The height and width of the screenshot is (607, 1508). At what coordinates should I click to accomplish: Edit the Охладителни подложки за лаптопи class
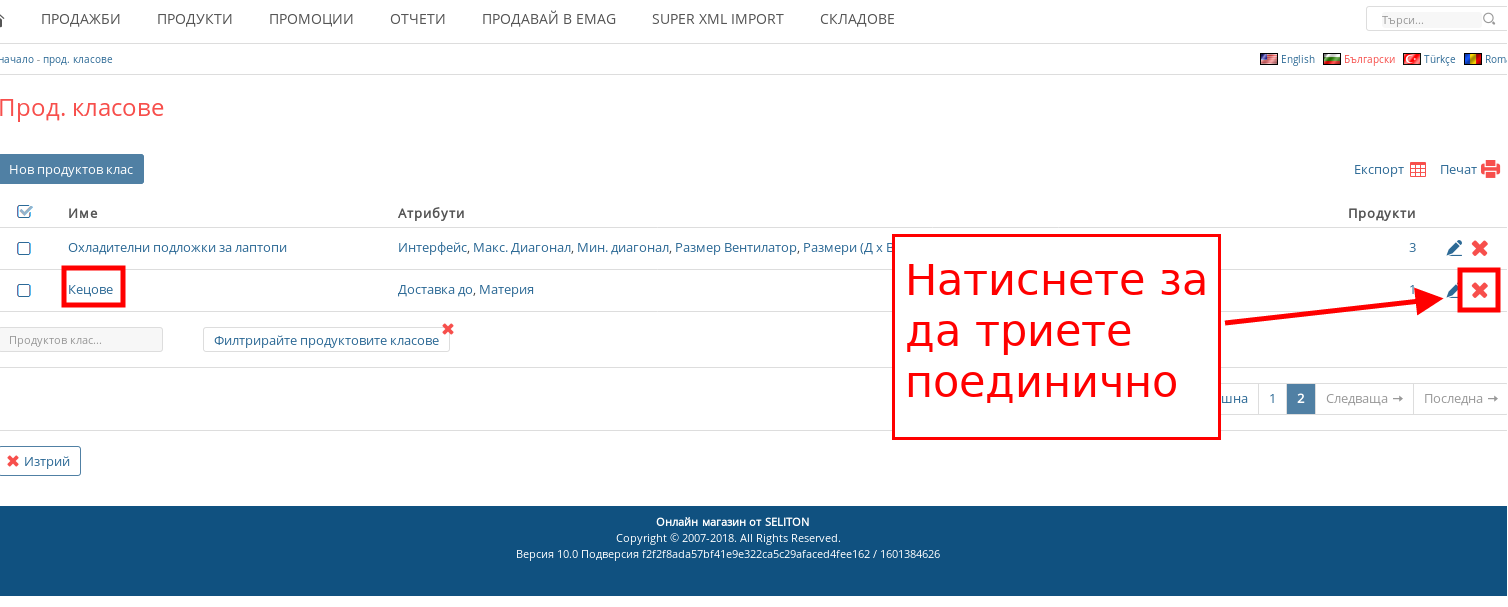click(x=1454, y=248)
